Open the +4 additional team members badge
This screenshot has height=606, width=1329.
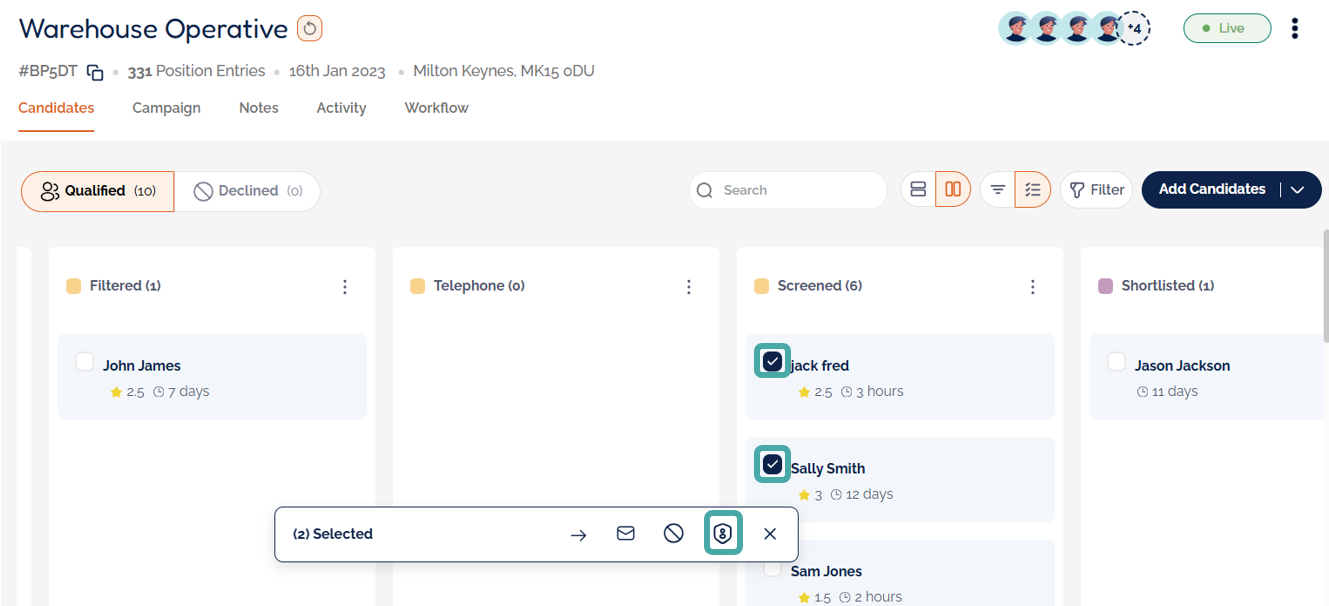tap(1133, 28)
